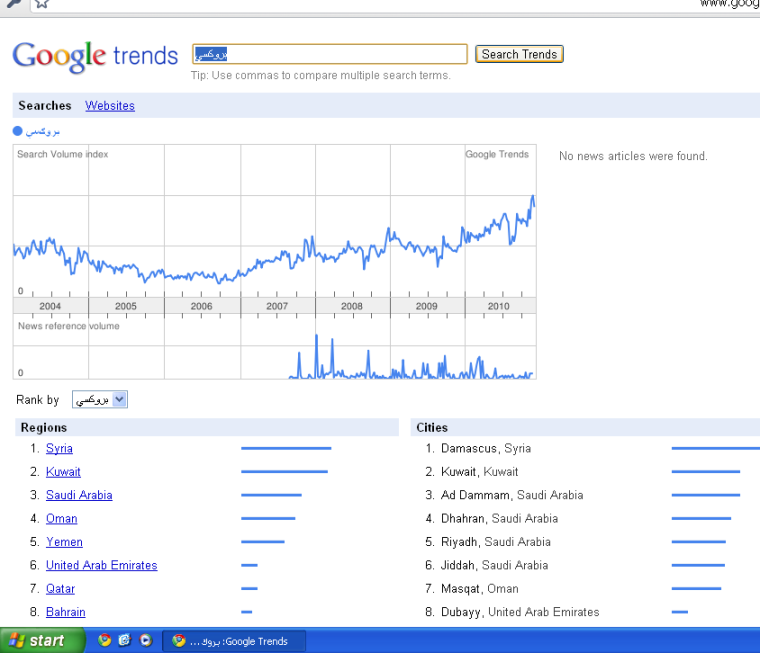Select the Searches tab
Image resolution: width=760 pixels, height=653 pixels.
click(45, 106)
